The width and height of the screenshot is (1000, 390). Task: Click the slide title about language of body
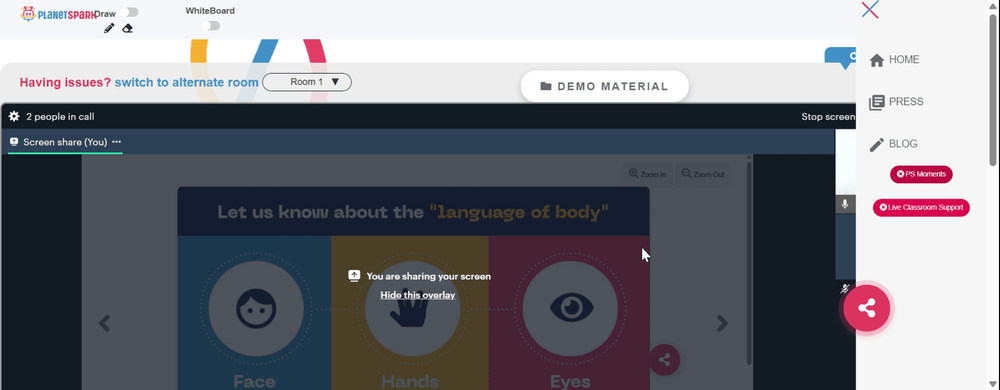413,212
